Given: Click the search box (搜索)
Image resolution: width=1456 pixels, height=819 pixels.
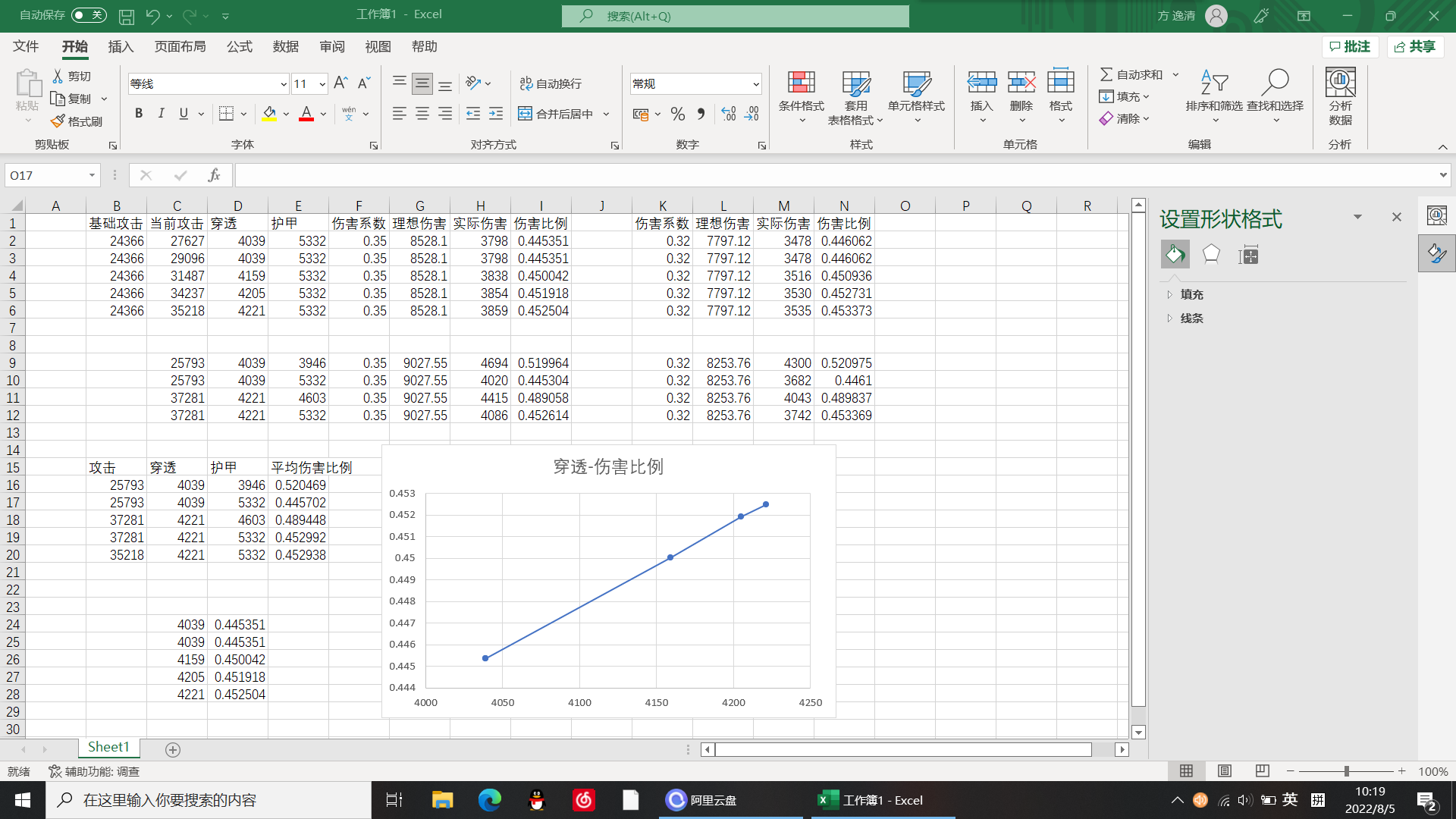Looking at the screenshot, I should click(735, 16).
